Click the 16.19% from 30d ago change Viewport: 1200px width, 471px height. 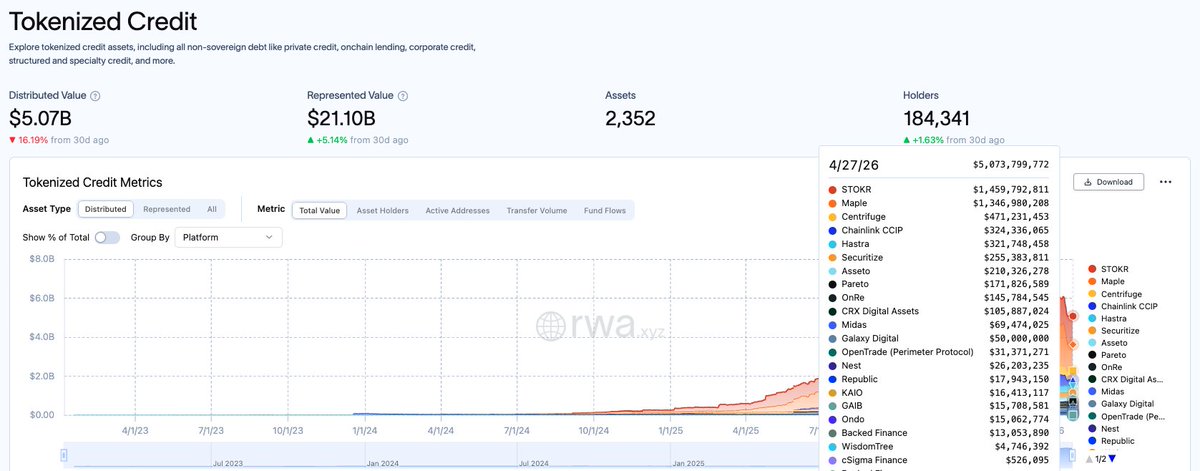[x=59, y=140]
